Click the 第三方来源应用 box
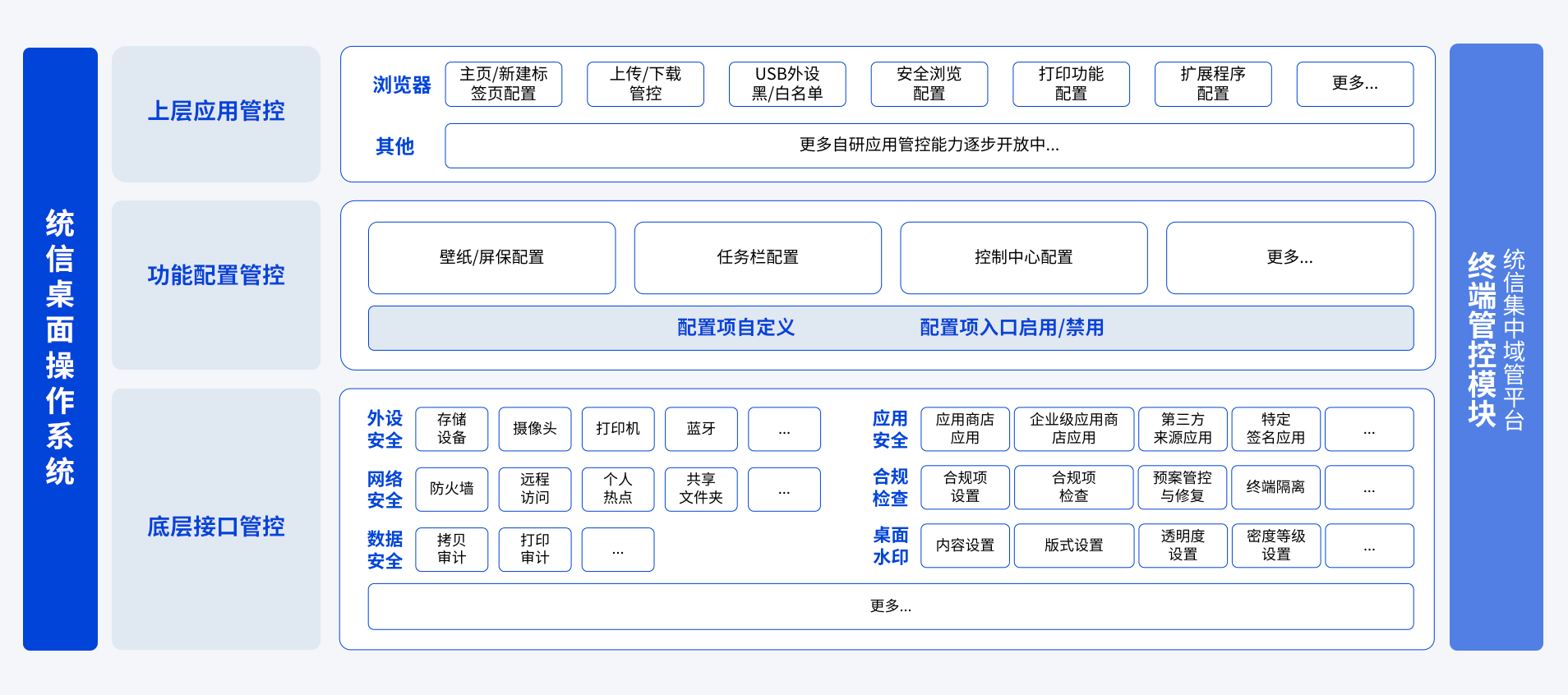The image size is (1568, 695). [x=1183, y=429]
